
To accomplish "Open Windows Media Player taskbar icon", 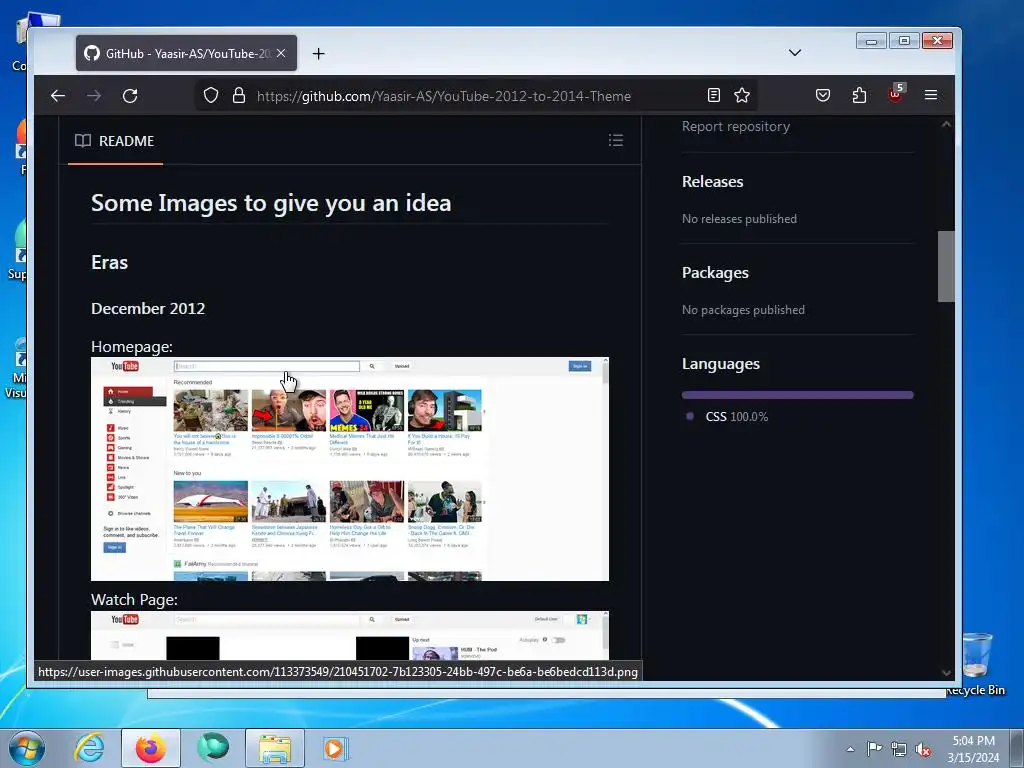I will click(336, 748).
